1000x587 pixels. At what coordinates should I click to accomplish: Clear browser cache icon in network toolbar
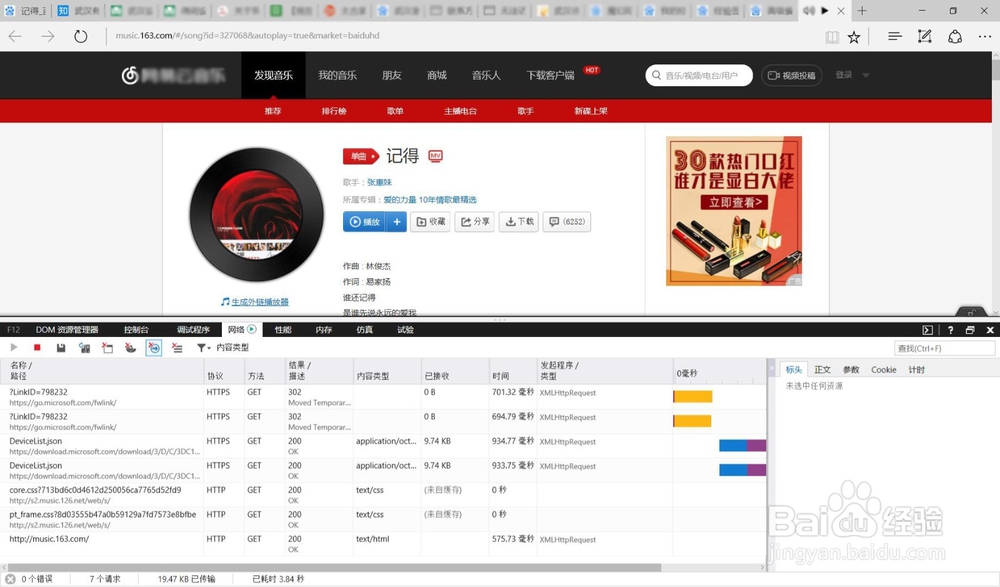[107, 348]
